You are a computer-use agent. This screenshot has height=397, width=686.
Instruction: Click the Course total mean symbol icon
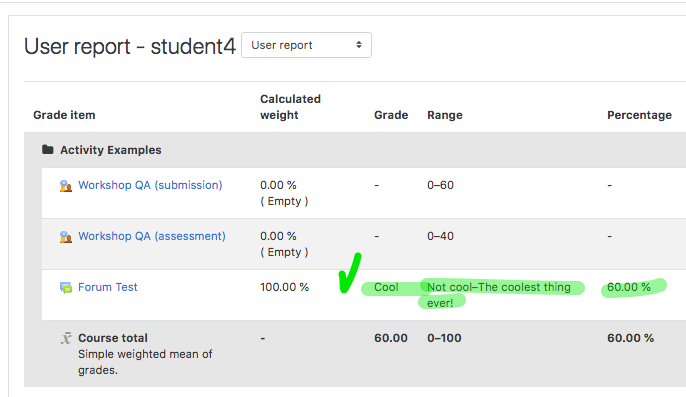tap(66, 338)
